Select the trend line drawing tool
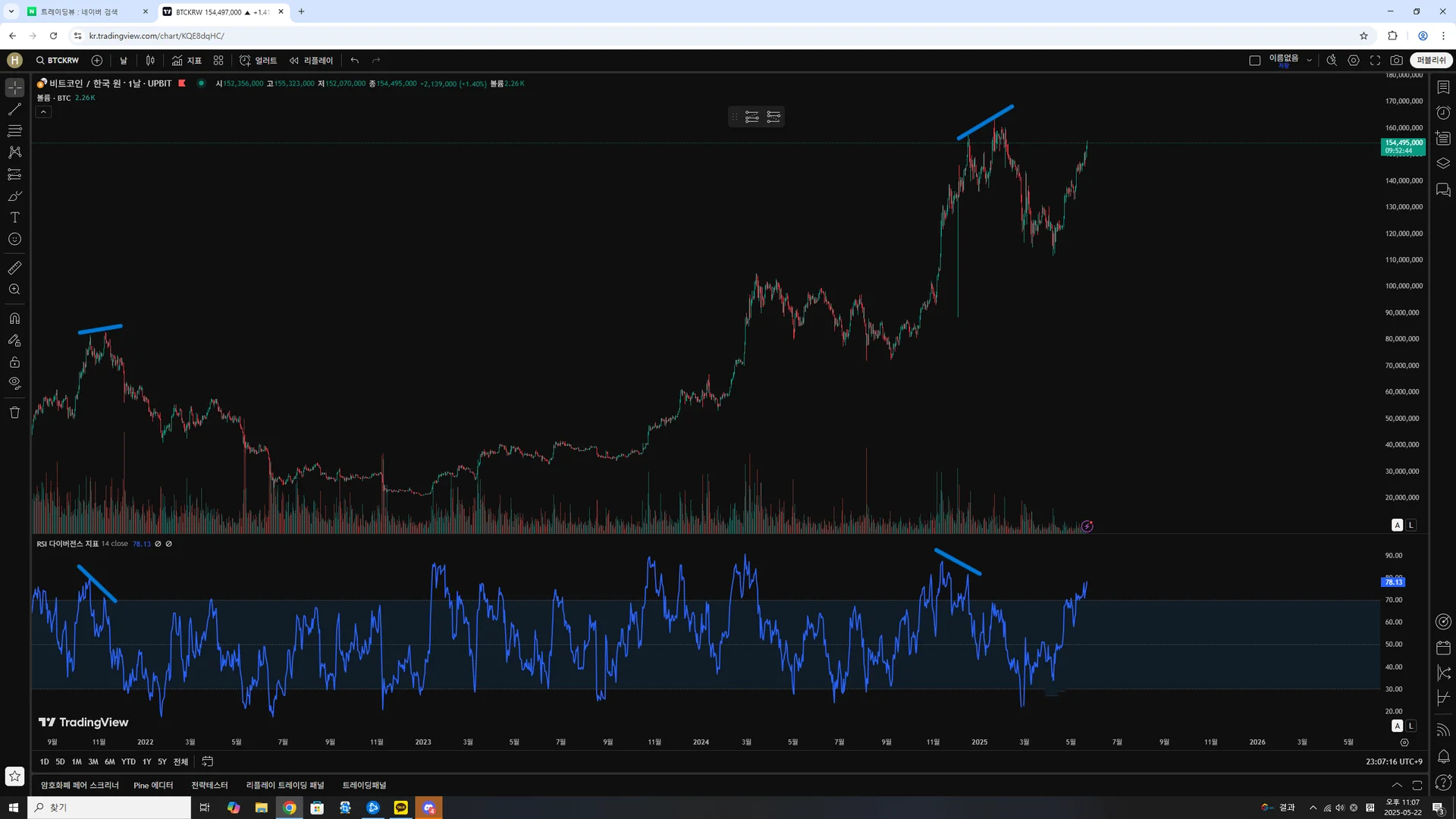Viewport: 1456px width, 819px height. tap(14, 109)
